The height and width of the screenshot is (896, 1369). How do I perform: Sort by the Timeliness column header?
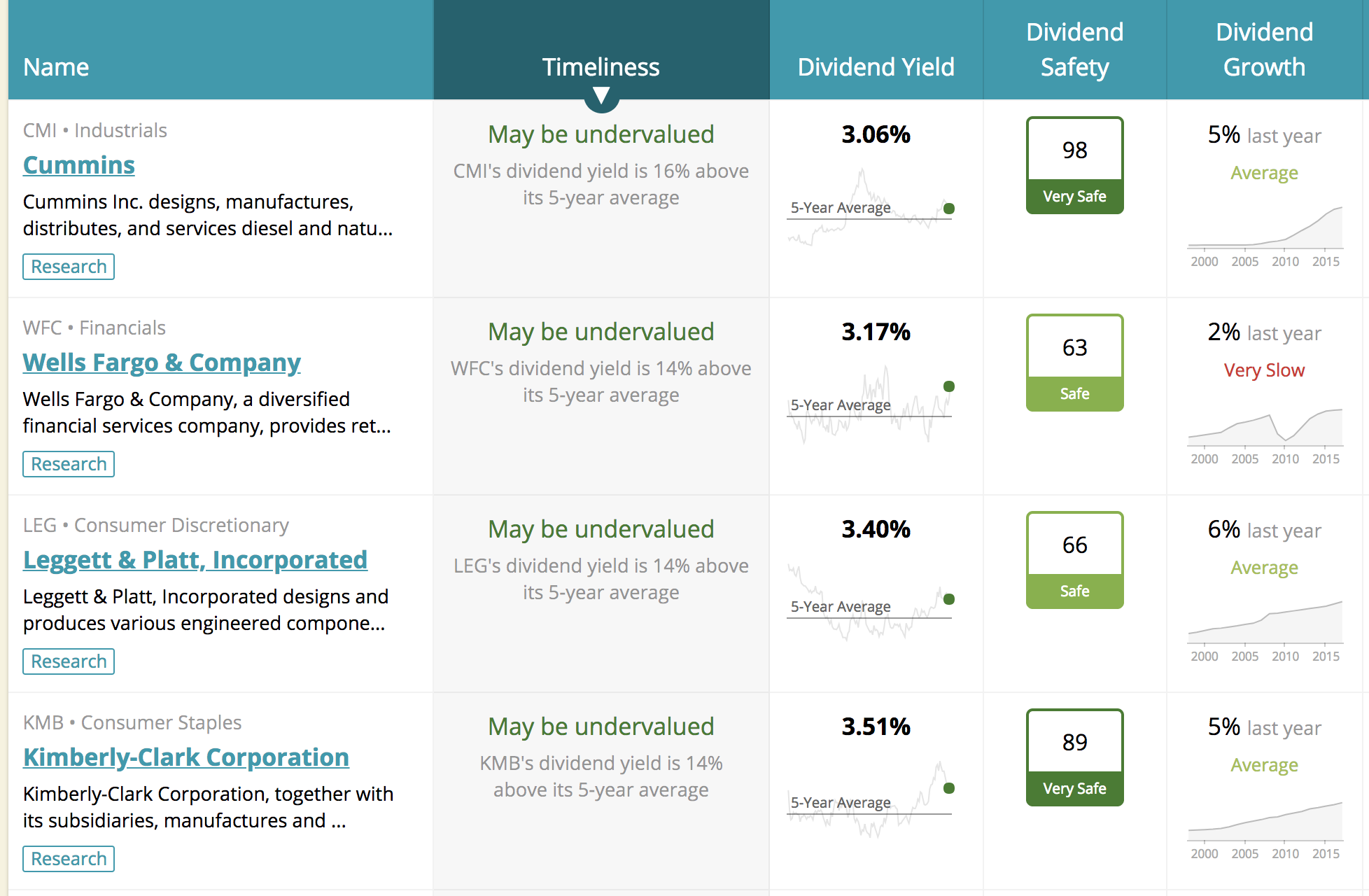601,66
